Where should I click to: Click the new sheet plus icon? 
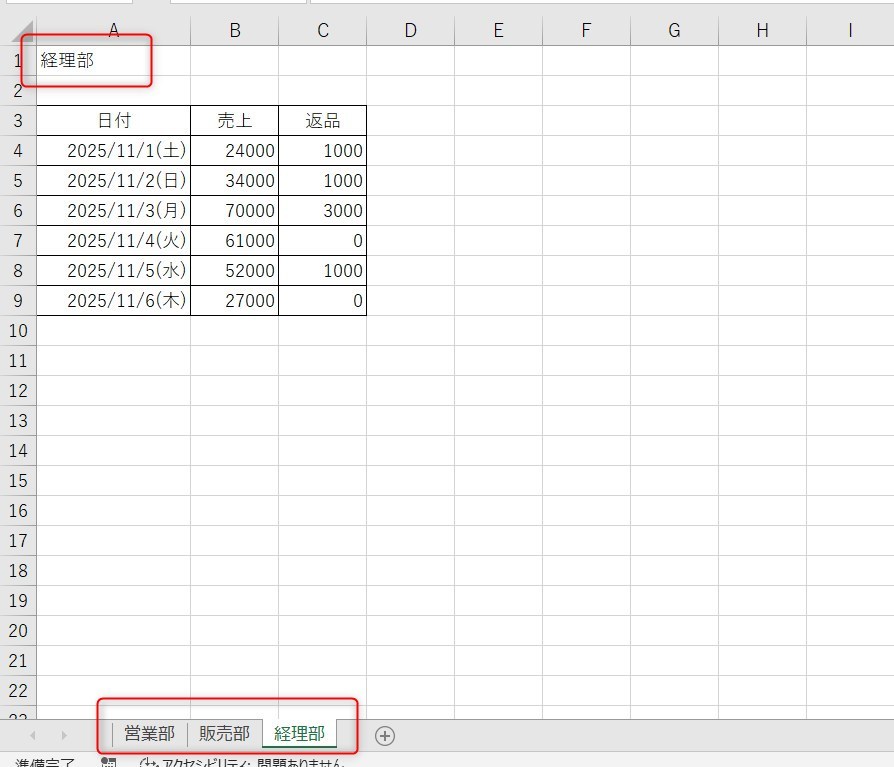point(385,736)
